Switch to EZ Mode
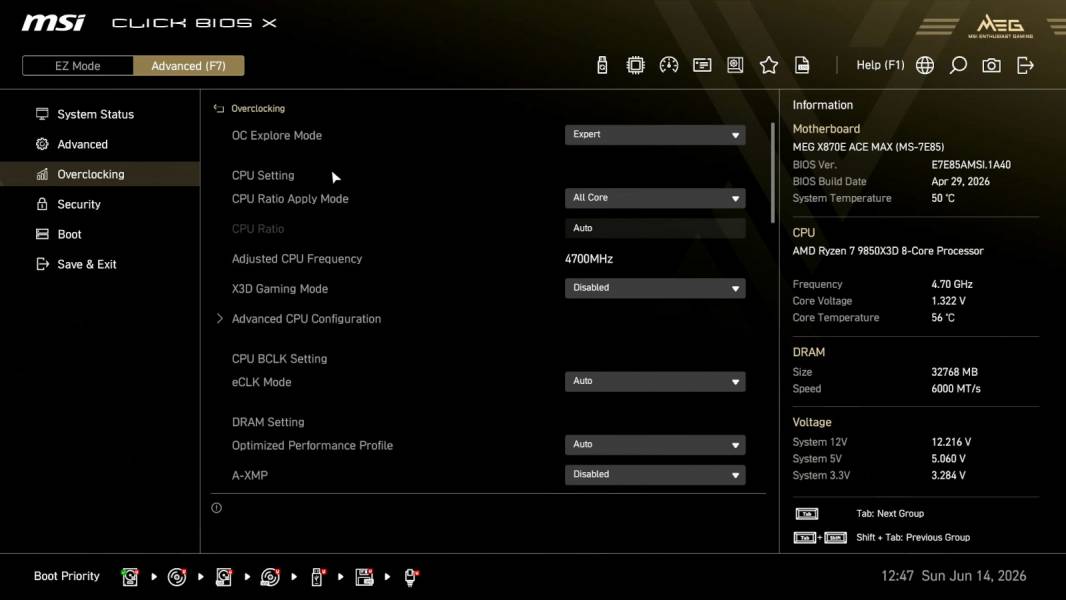The height and width of the screenshot is (600, 1066). click(78, 66)
